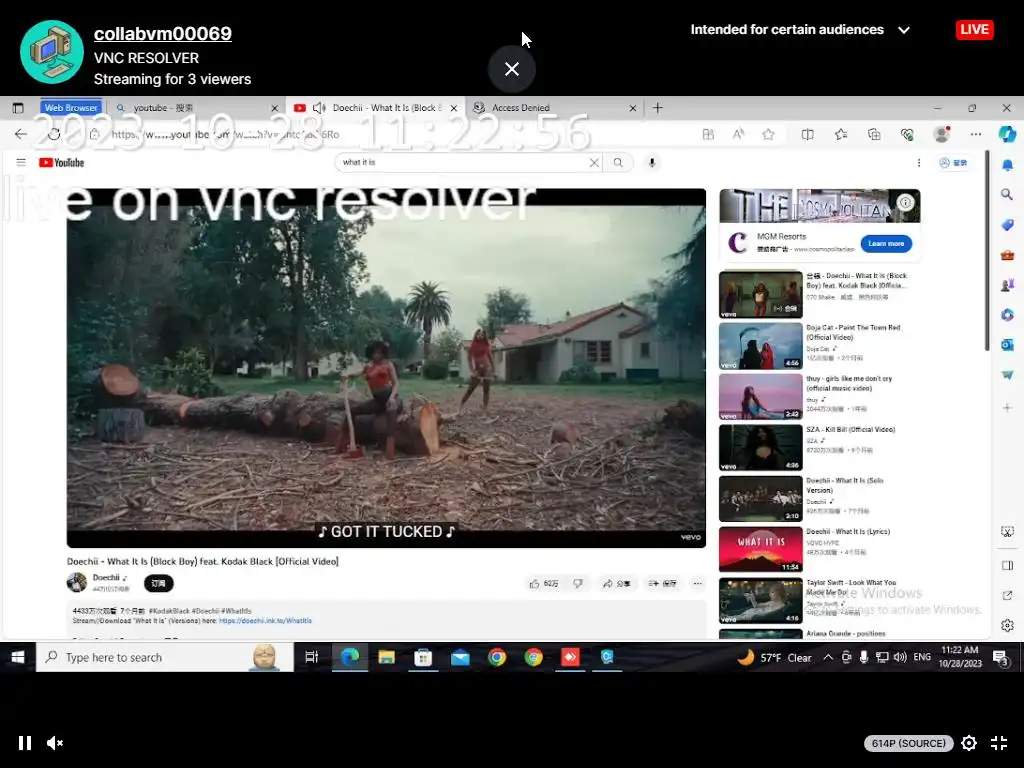
Task: Click the main video player
Action: pyautogui.click(x=386, y=368)
